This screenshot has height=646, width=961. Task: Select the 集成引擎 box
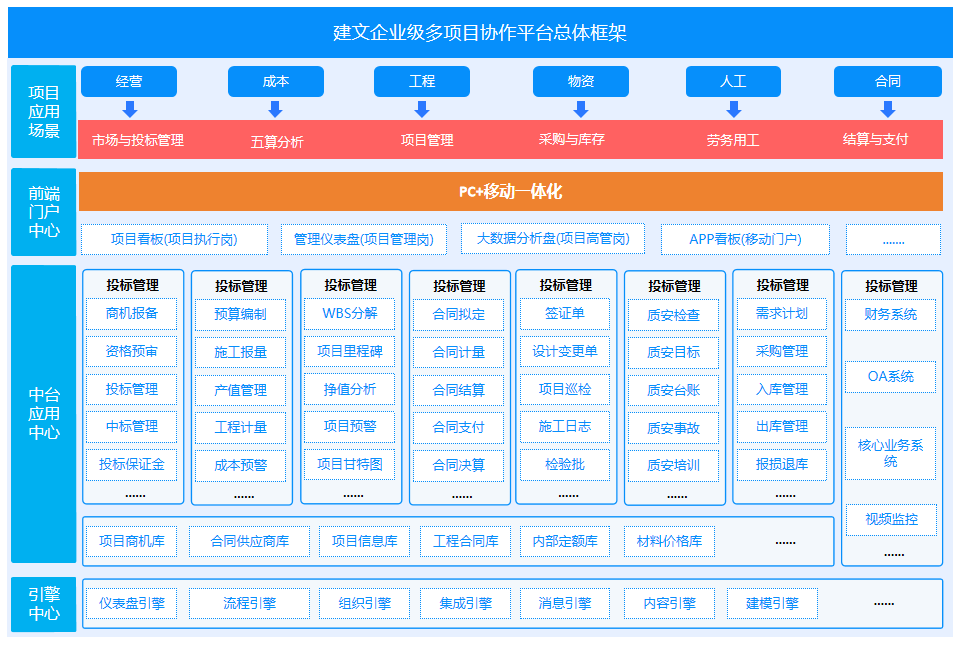click(465, 604)
